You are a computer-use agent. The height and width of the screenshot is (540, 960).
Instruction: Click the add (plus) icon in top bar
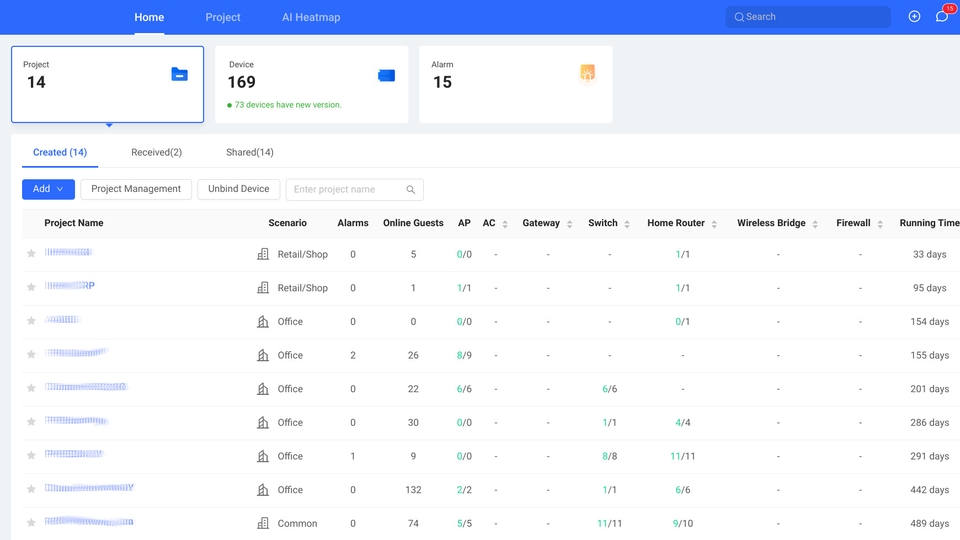pyautogui.click(x=914, y=17)
